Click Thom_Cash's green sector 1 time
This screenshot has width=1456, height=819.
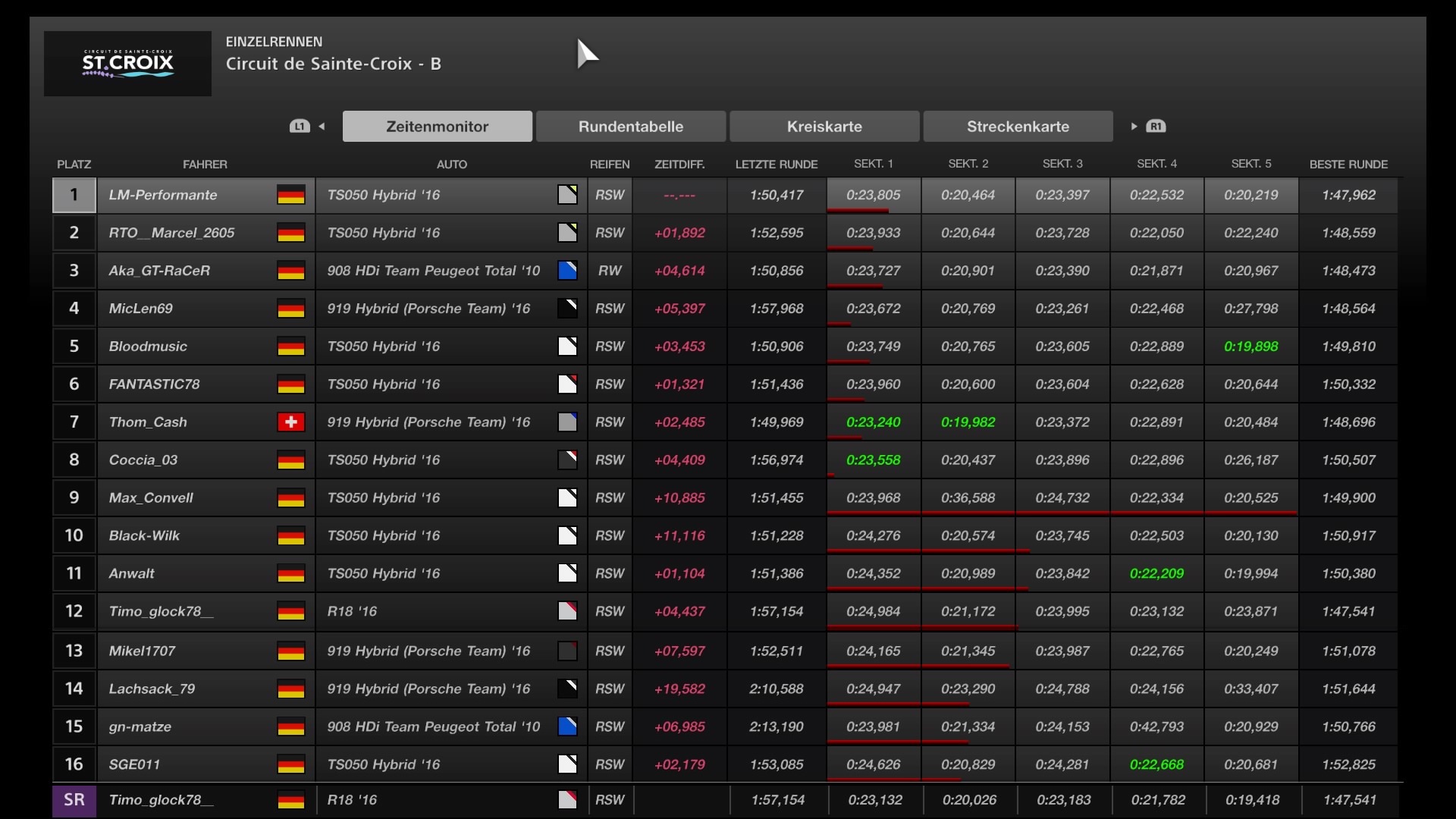873,422
